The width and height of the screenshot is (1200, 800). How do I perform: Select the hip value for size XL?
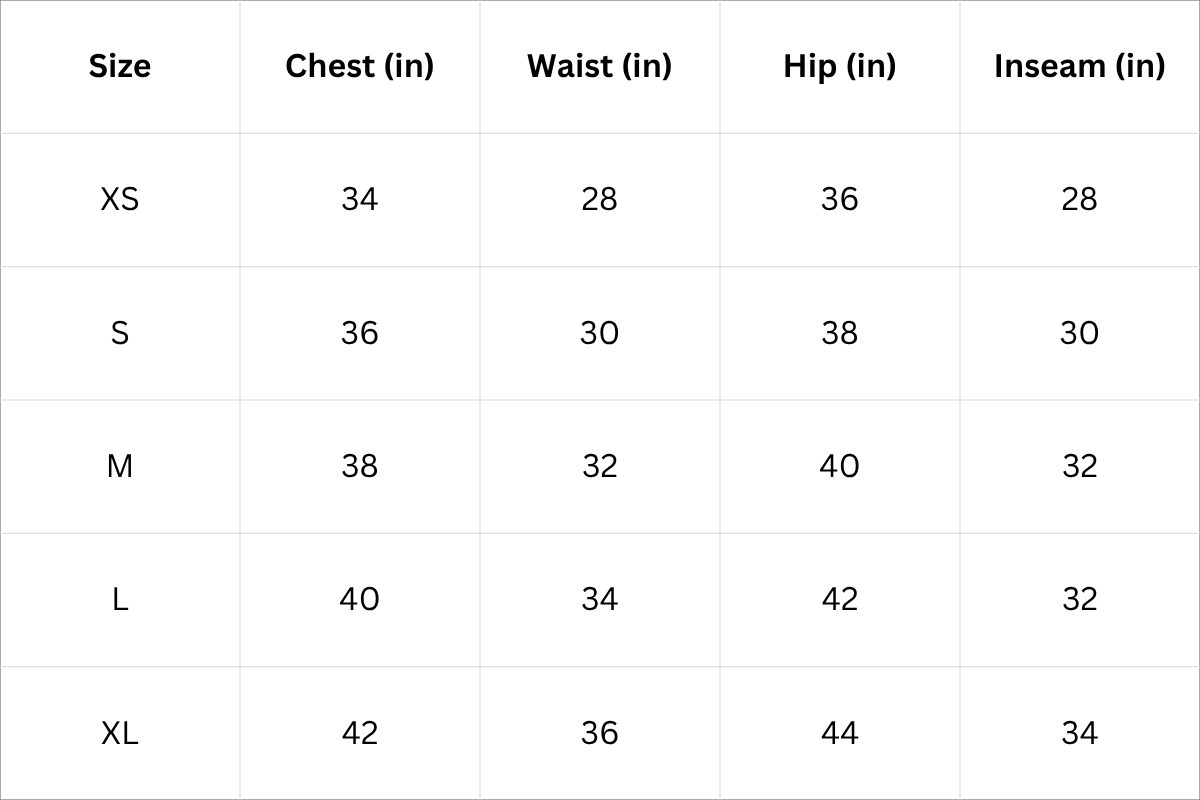coord(840,733)
